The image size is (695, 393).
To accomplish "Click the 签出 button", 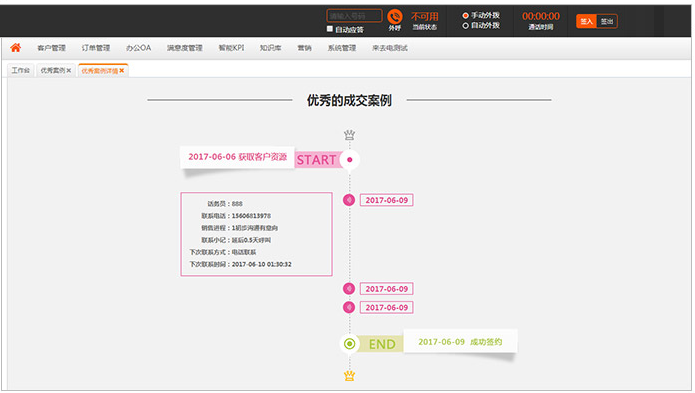I will click(x=607, y=21).
